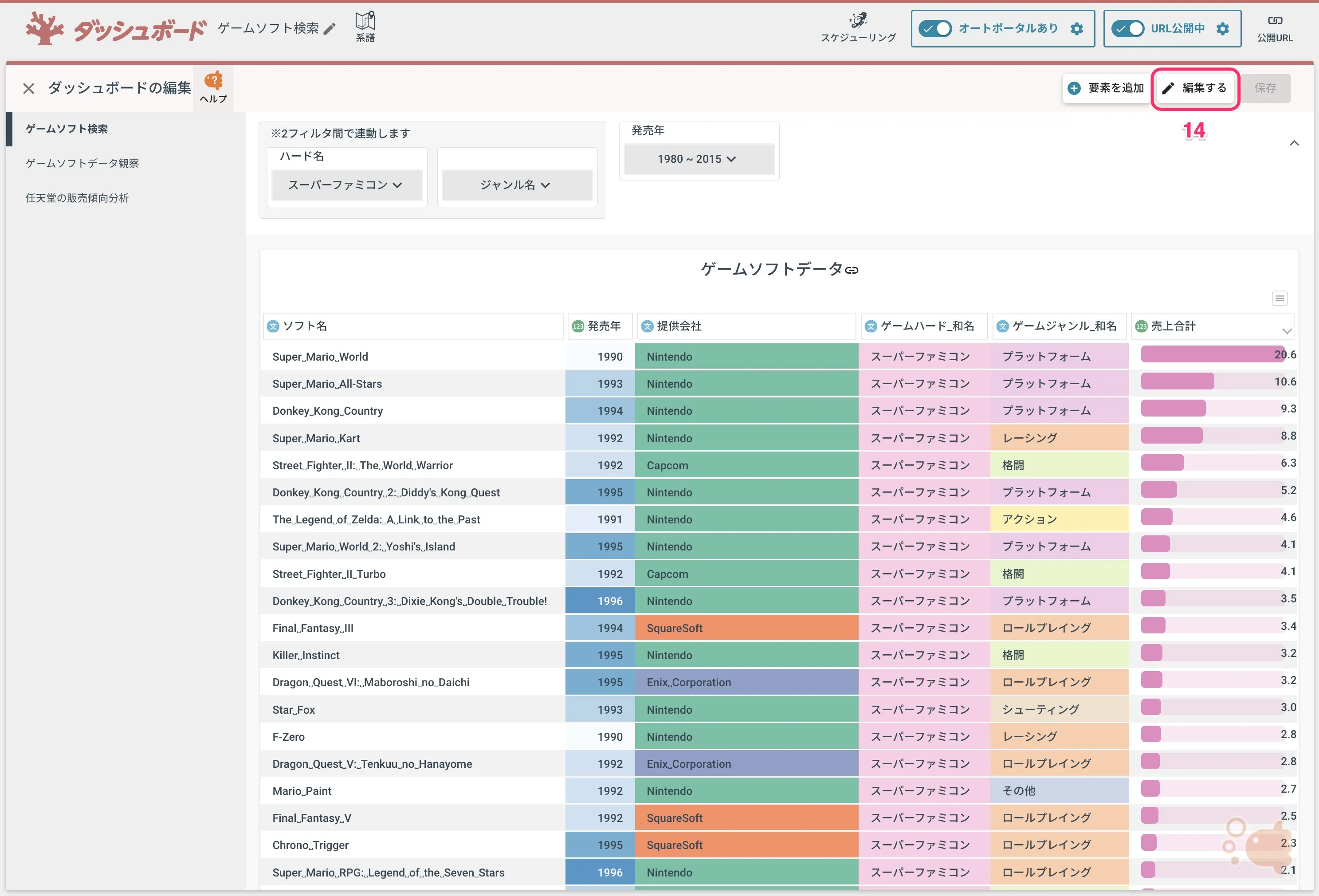Image resolution: width=1319 pixels, height=896 pixels.
Task: Click the 提供会社 column type icon
Action: 647,326
